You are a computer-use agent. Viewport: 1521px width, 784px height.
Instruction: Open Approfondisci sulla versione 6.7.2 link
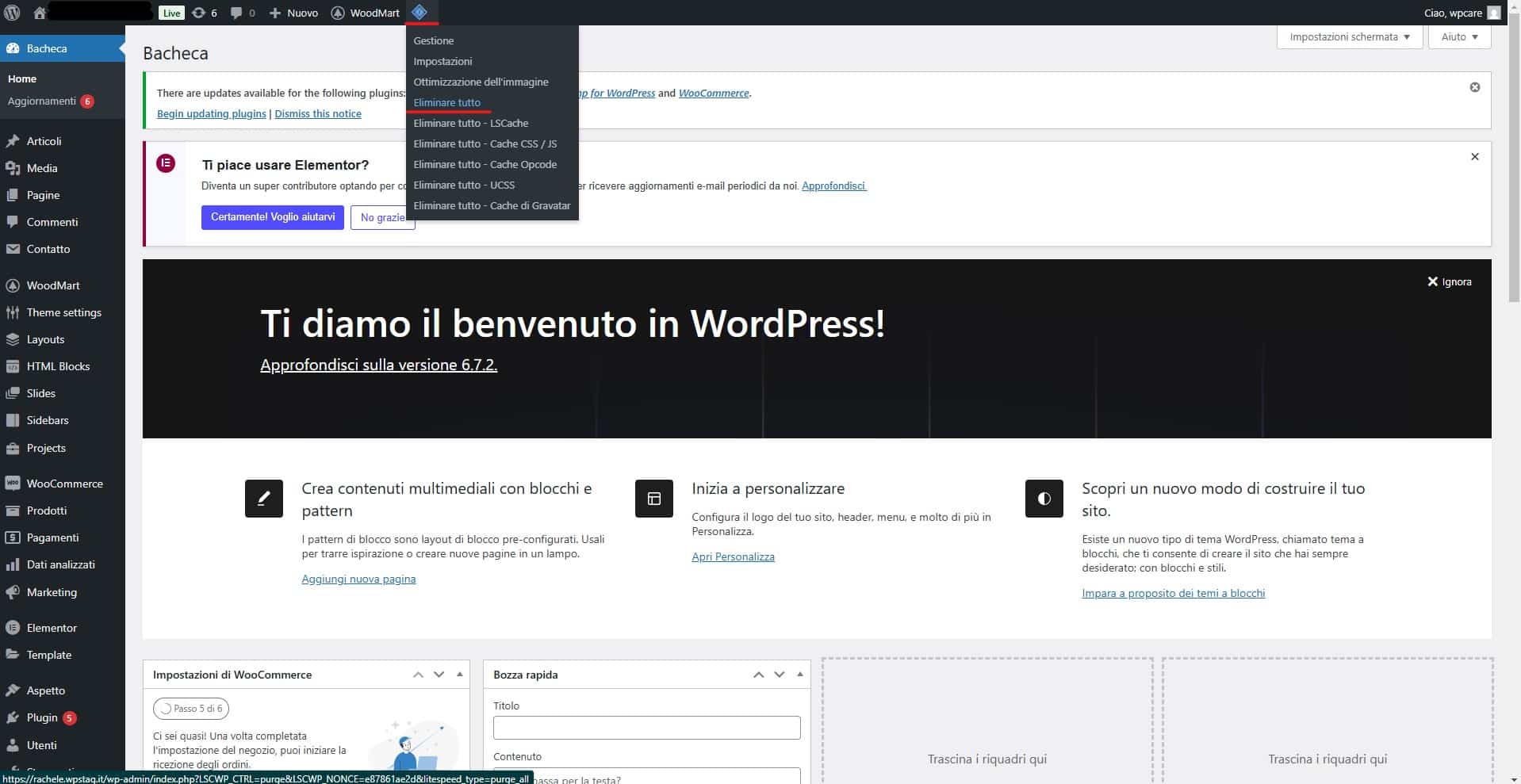[378, 365]
